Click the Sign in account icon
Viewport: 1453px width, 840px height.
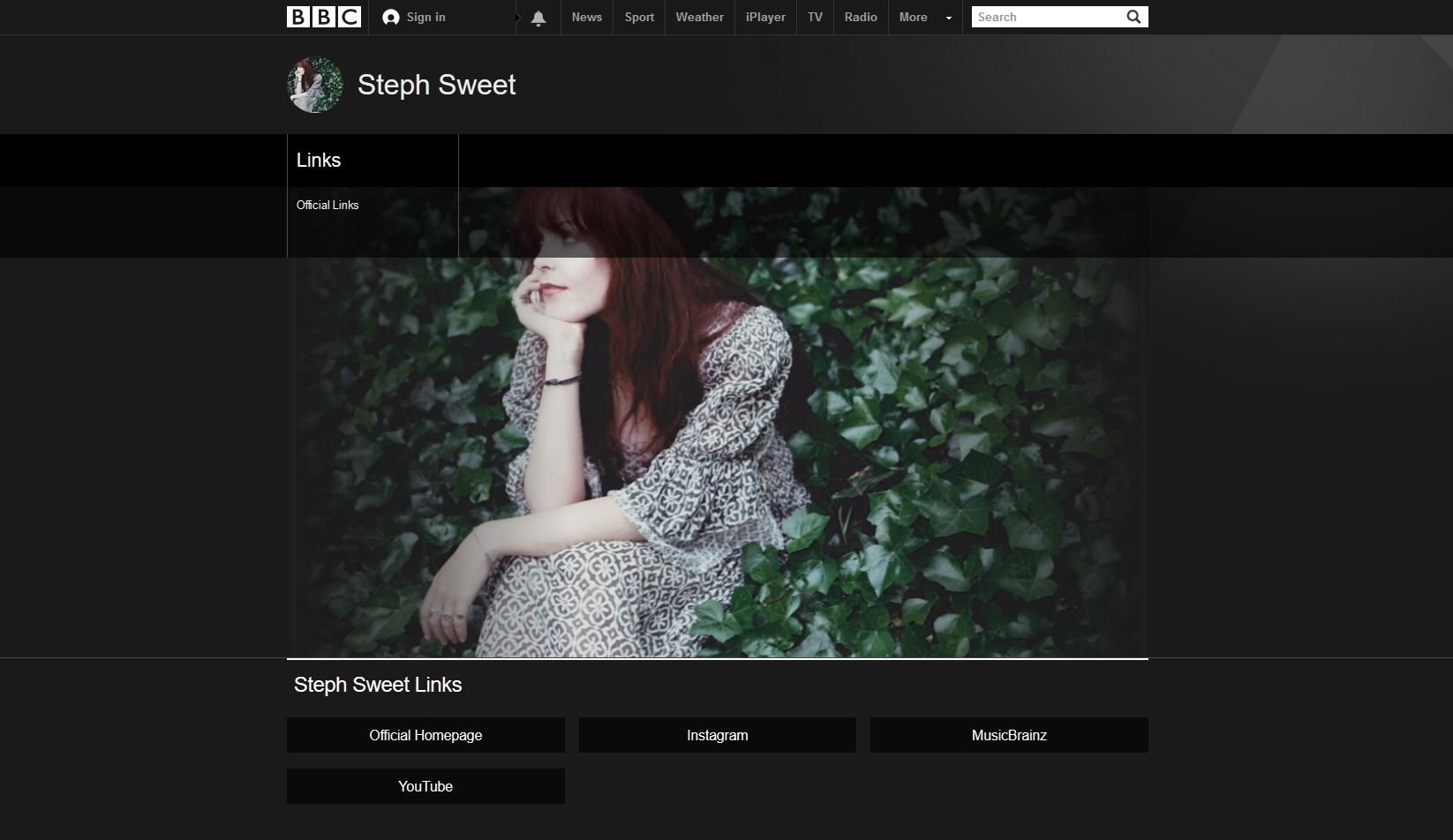coord(391,18)
